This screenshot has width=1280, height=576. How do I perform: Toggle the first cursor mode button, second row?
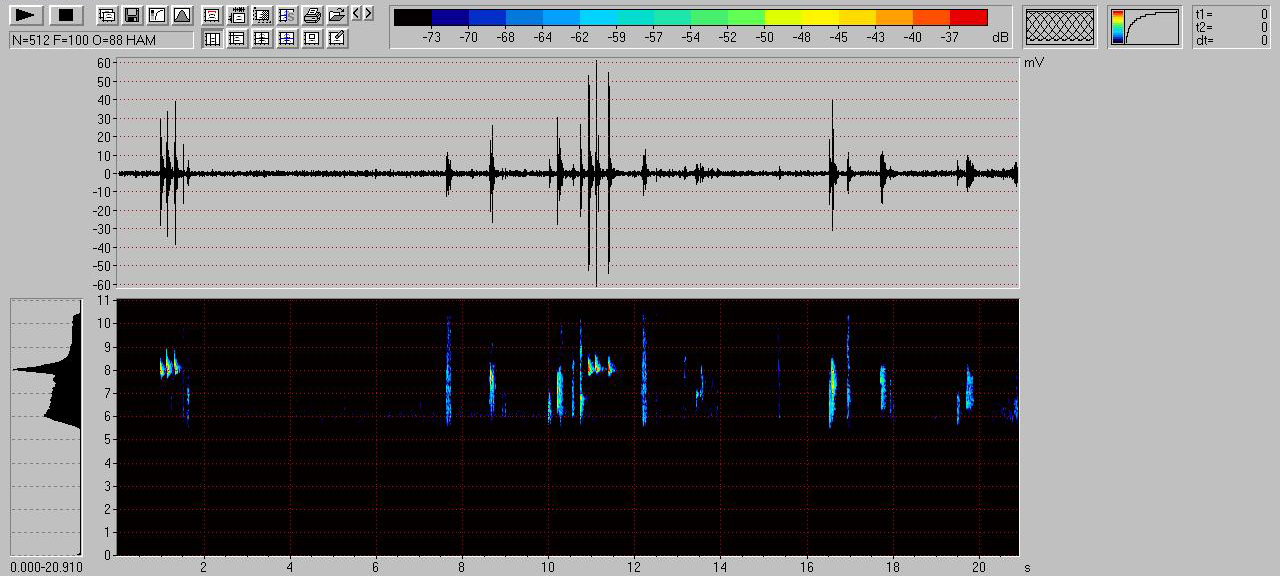coord(212,39)
